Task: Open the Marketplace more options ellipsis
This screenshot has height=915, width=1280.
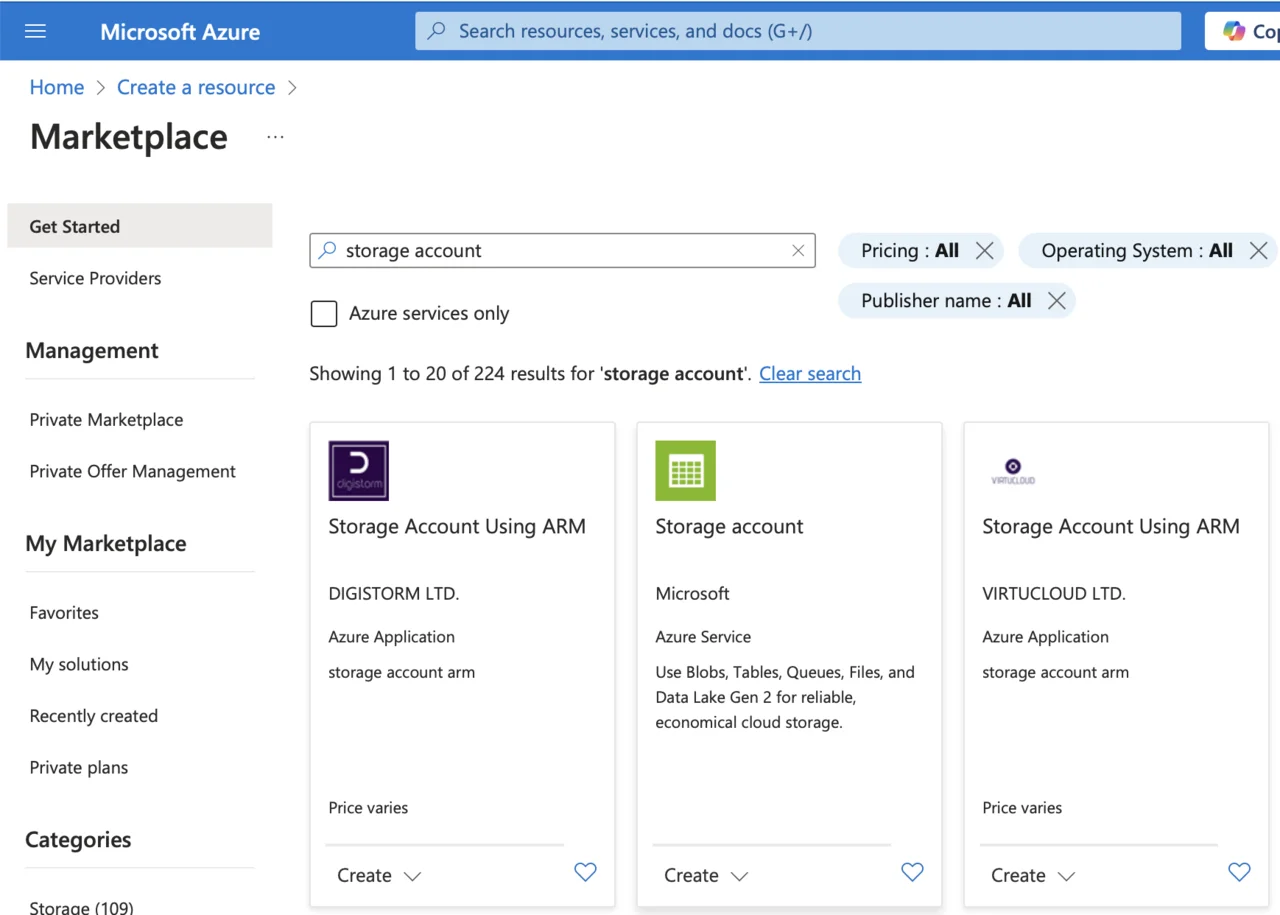Action: pos(275,137)
